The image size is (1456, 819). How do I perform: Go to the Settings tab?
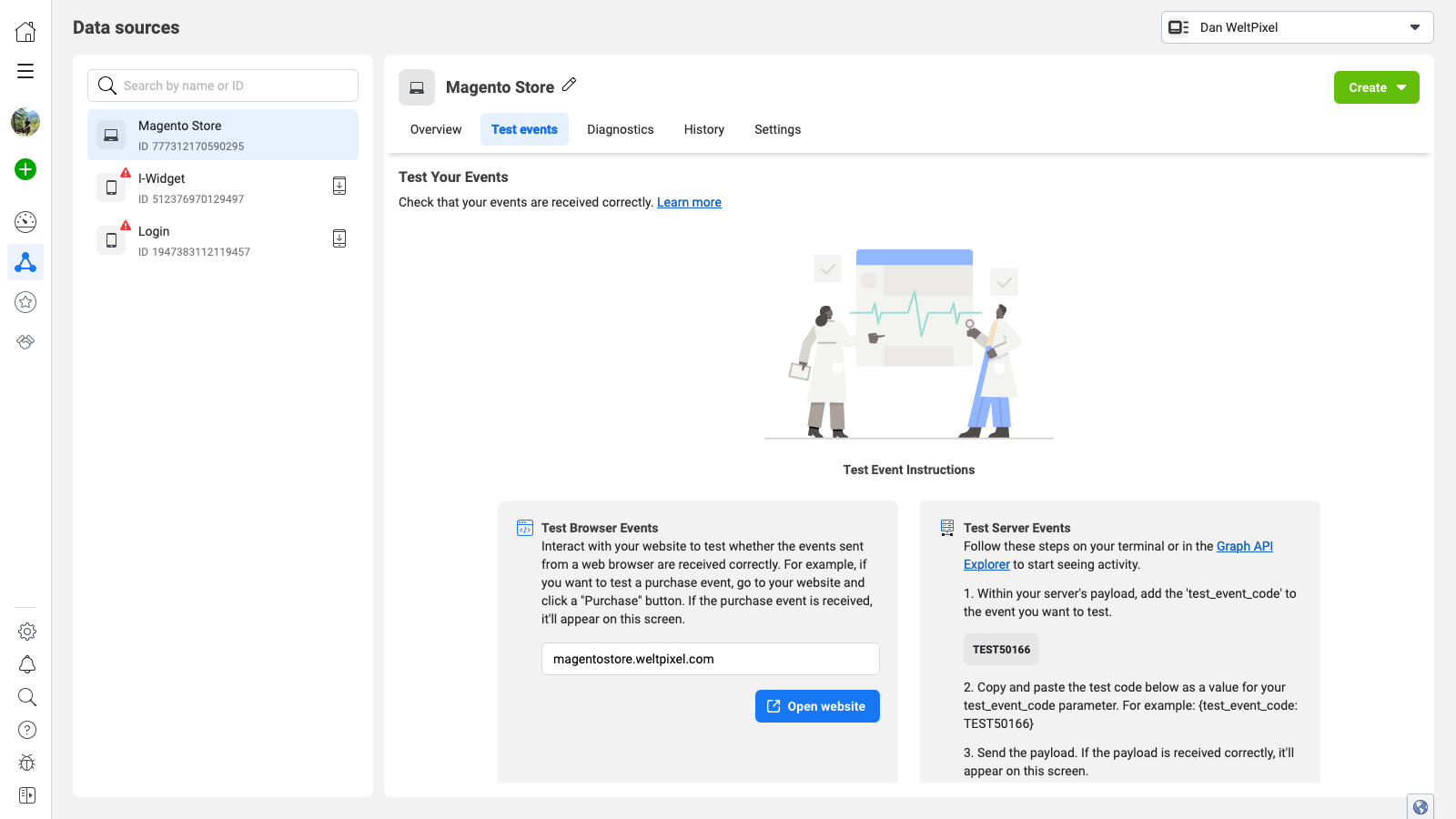click(x=778, y=129)
